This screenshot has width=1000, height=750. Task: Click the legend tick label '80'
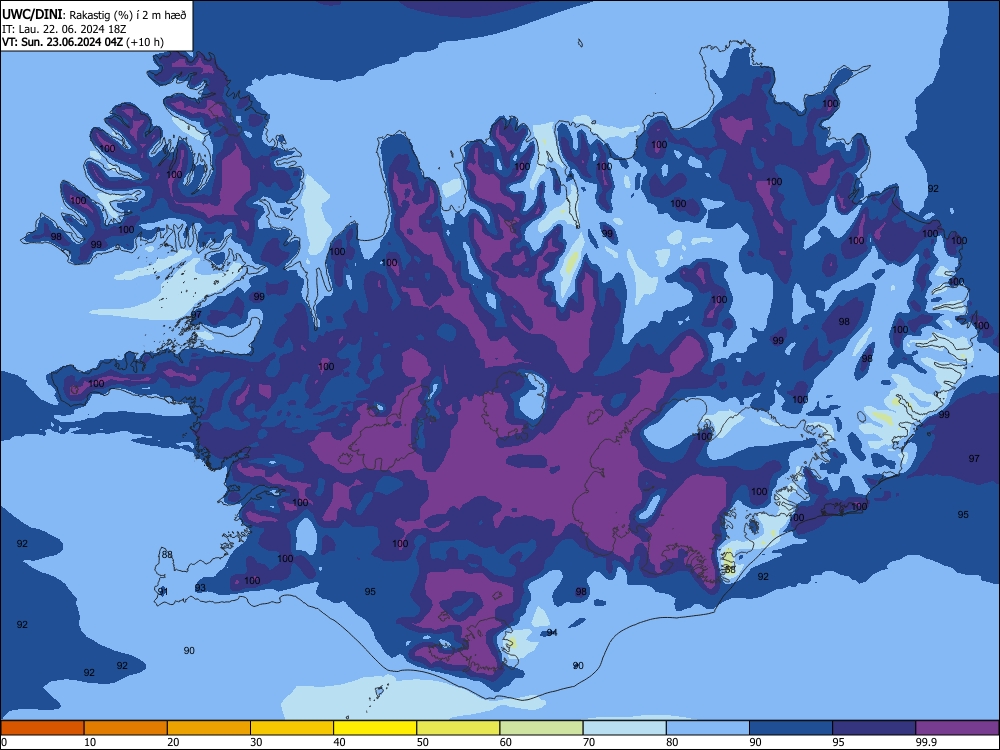pyautogui.click(x=672, y=742)
